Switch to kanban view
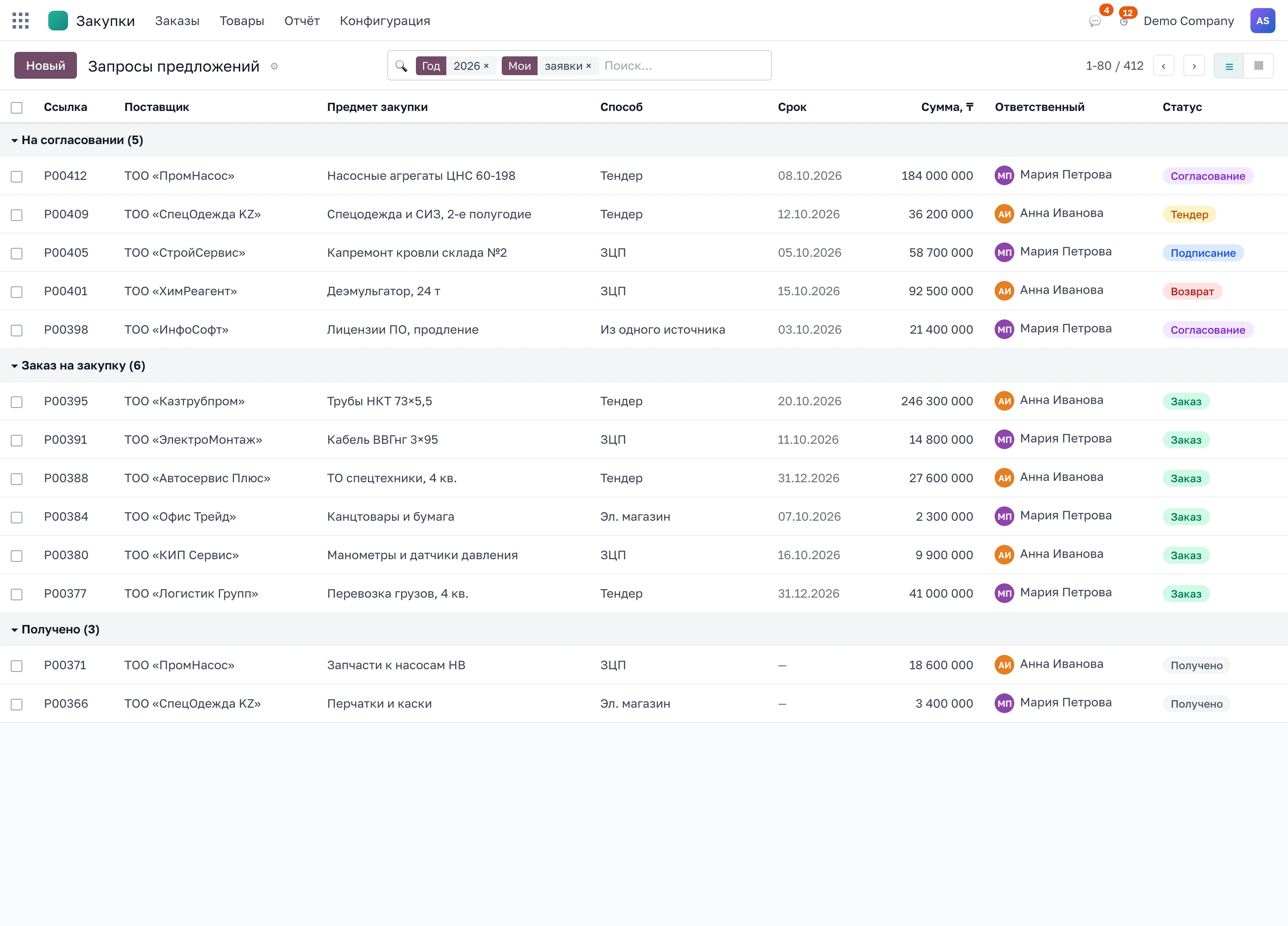The height and width of the screenshot is (926, 1288). [x=1258, y=66]
